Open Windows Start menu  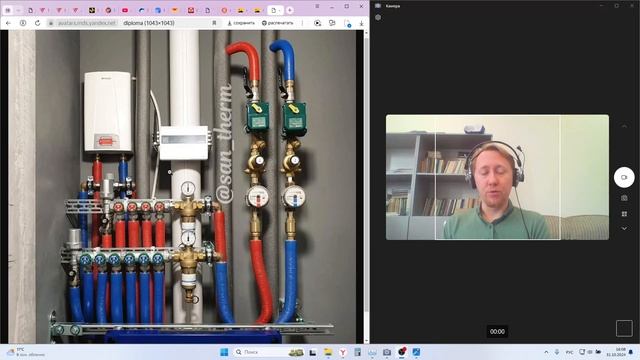pyautogui.click(x=224, y=352)
